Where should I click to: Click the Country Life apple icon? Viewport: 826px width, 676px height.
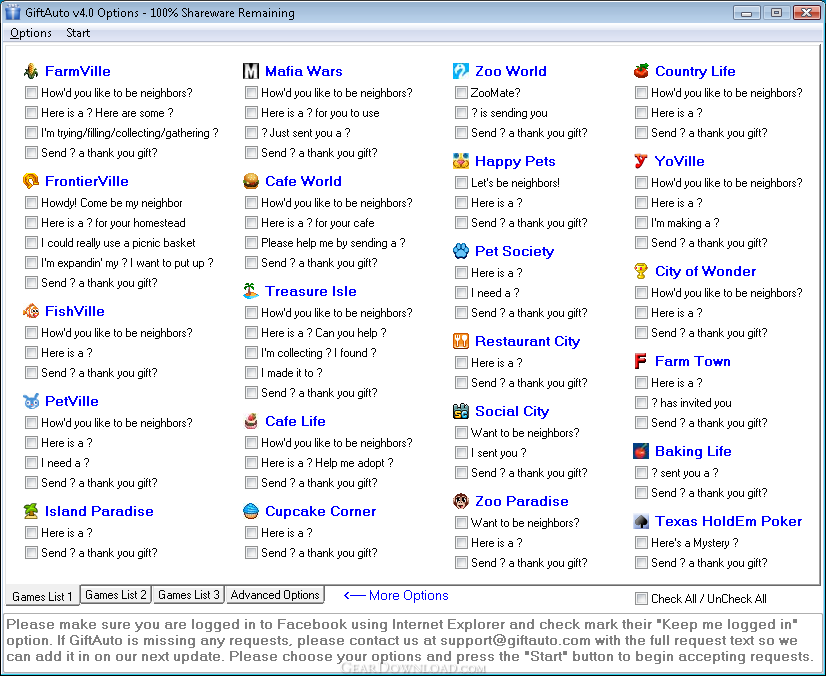pyautogui.click(x=641, y=71)
